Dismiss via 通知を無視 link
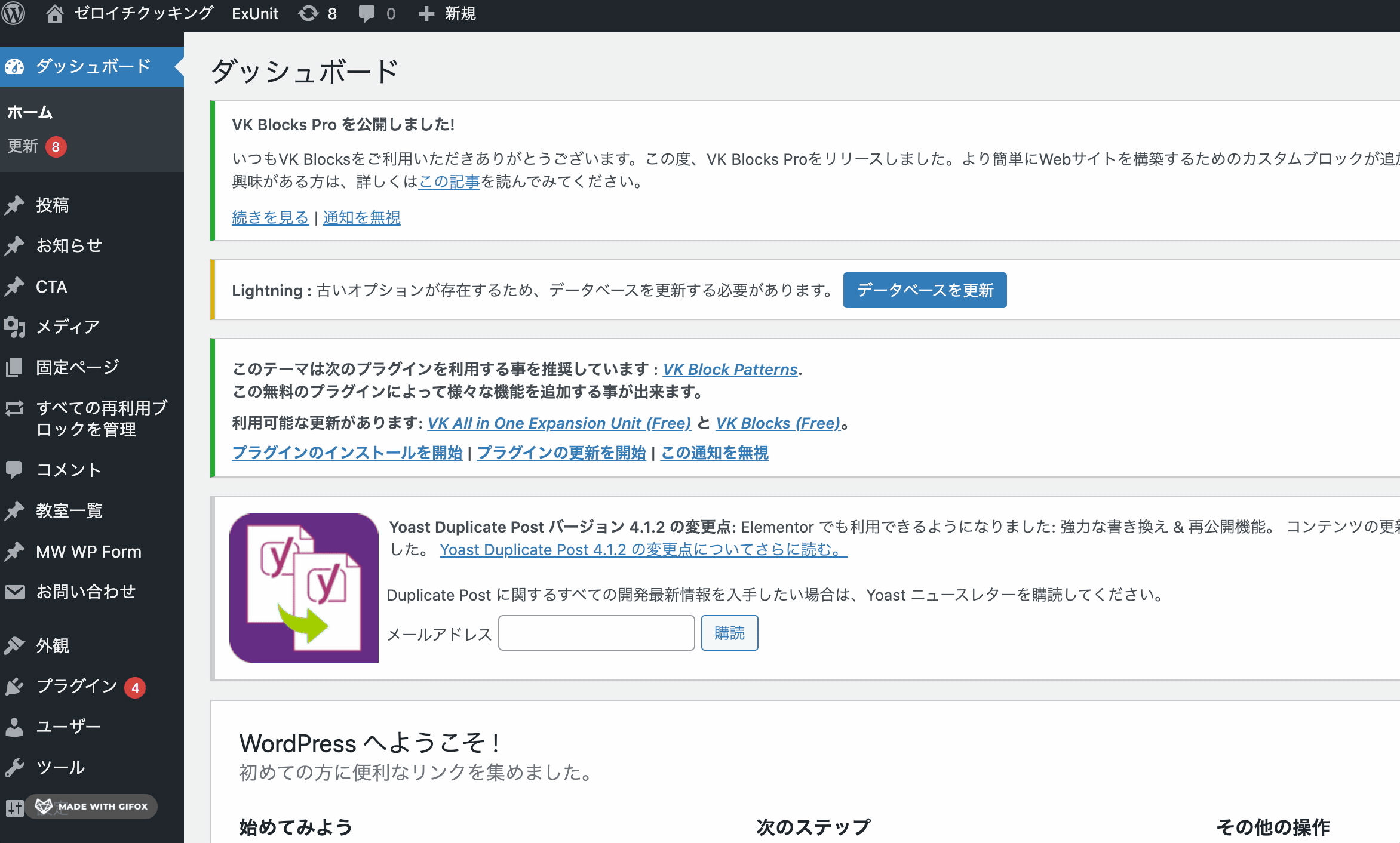This screenshot has width=1400, height=843. click(361, 217)
